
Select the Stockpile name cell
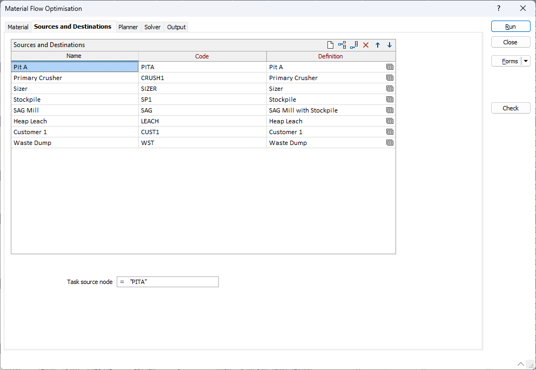75,100
